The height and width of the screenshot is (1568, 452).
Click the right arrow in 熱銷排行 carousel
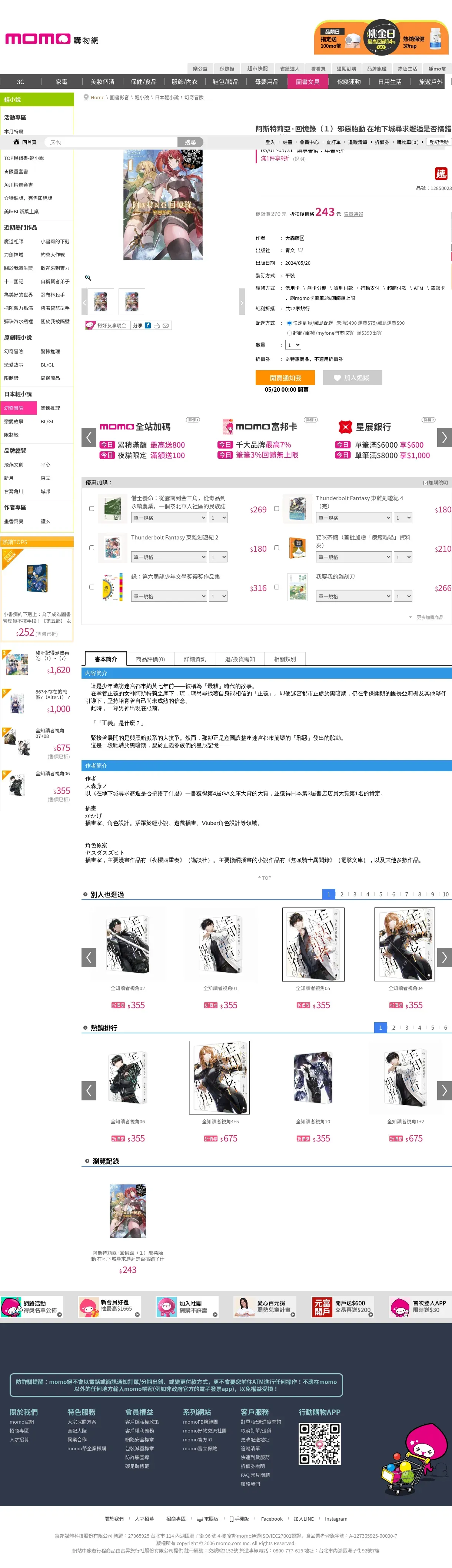tap(445, 1090)
